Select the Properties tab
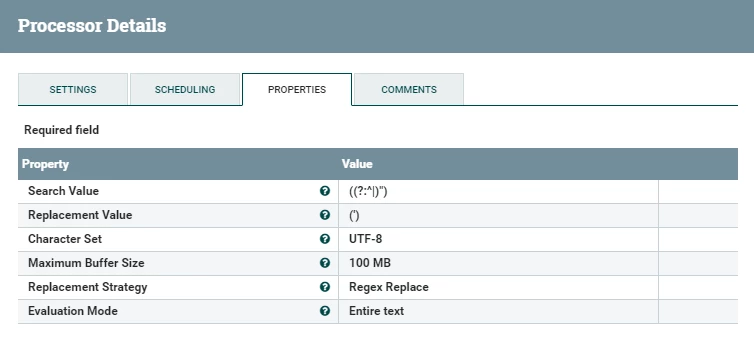This screenshot has height=361, width=754. click(297, 89)
